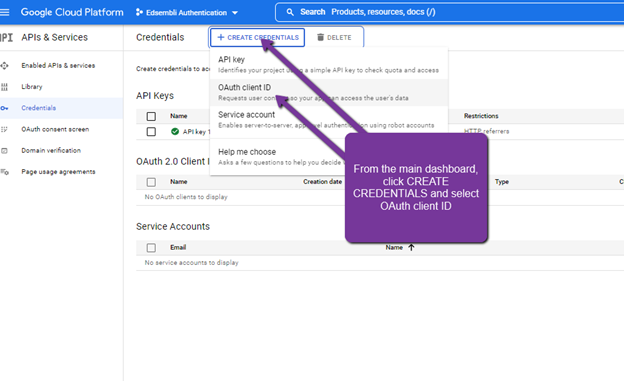Choose API key from the dropdown
Viewport: 624px width, 381px height.
pyautogui.click(x=329, y=64)
